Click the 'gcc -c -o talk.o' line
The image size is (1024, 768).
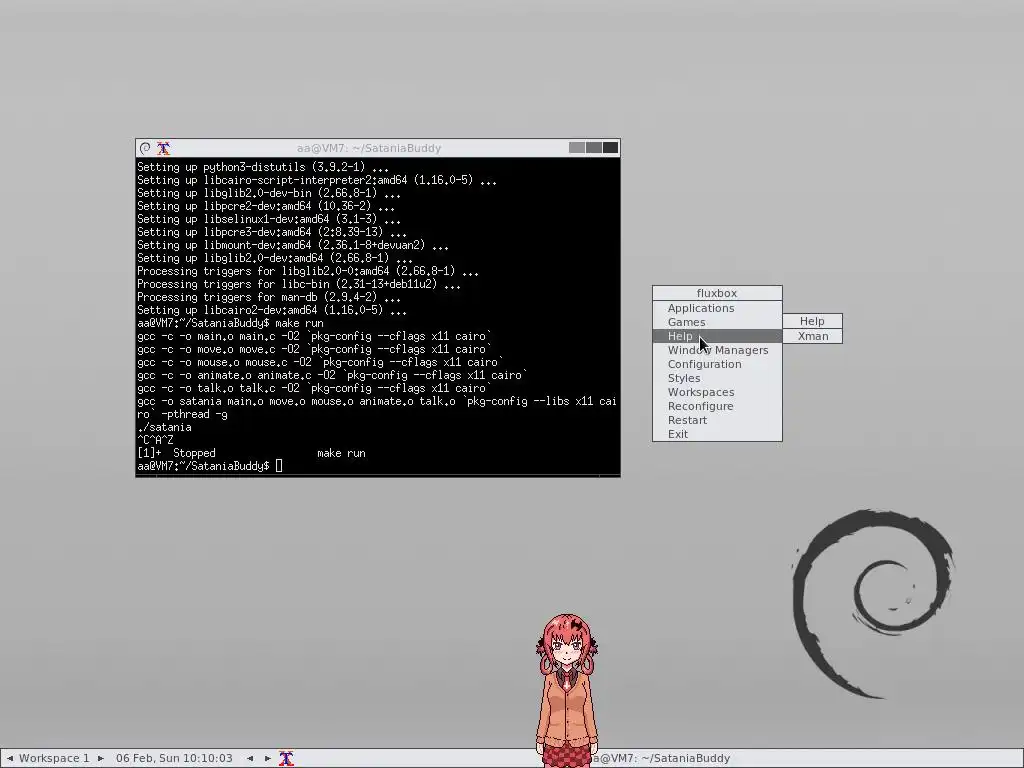coord(314,388)
